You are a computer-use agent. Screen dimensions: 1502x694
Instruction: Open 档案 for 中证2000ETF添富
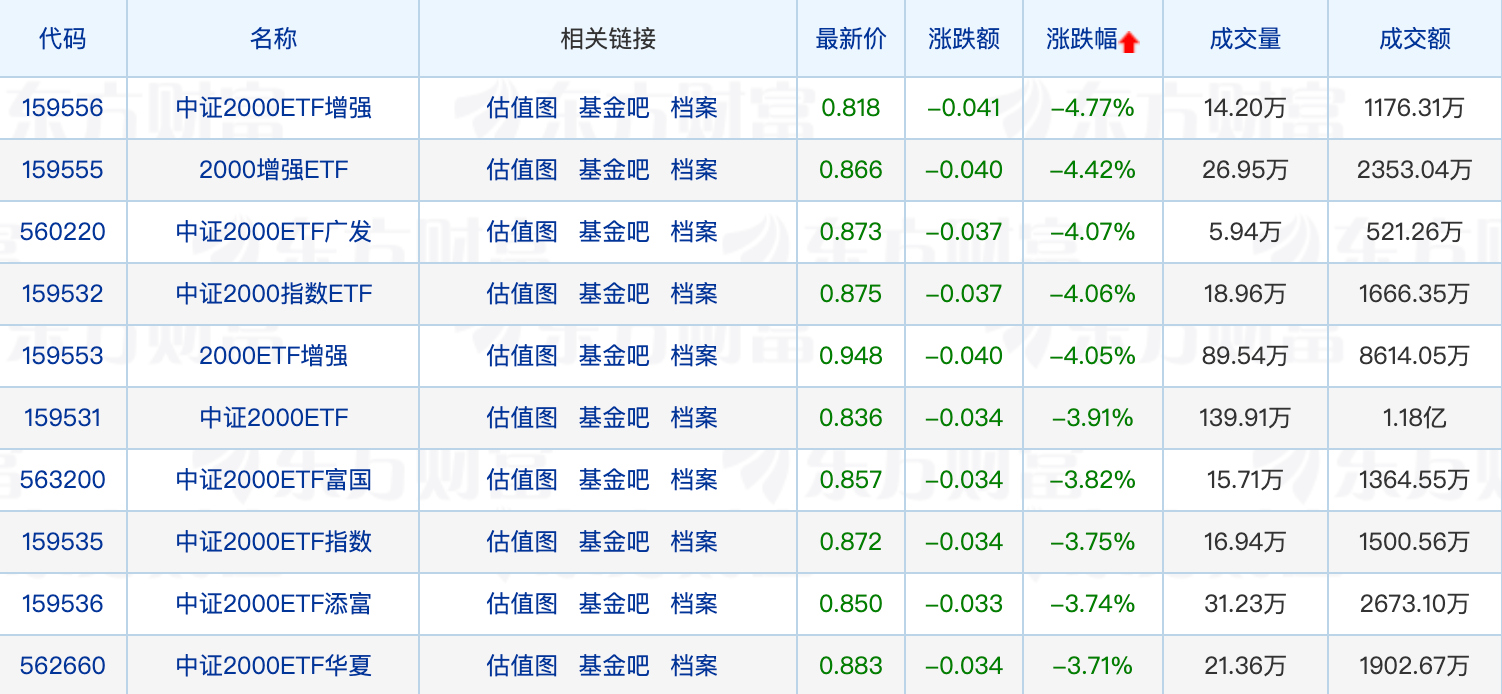click(694, 603)
